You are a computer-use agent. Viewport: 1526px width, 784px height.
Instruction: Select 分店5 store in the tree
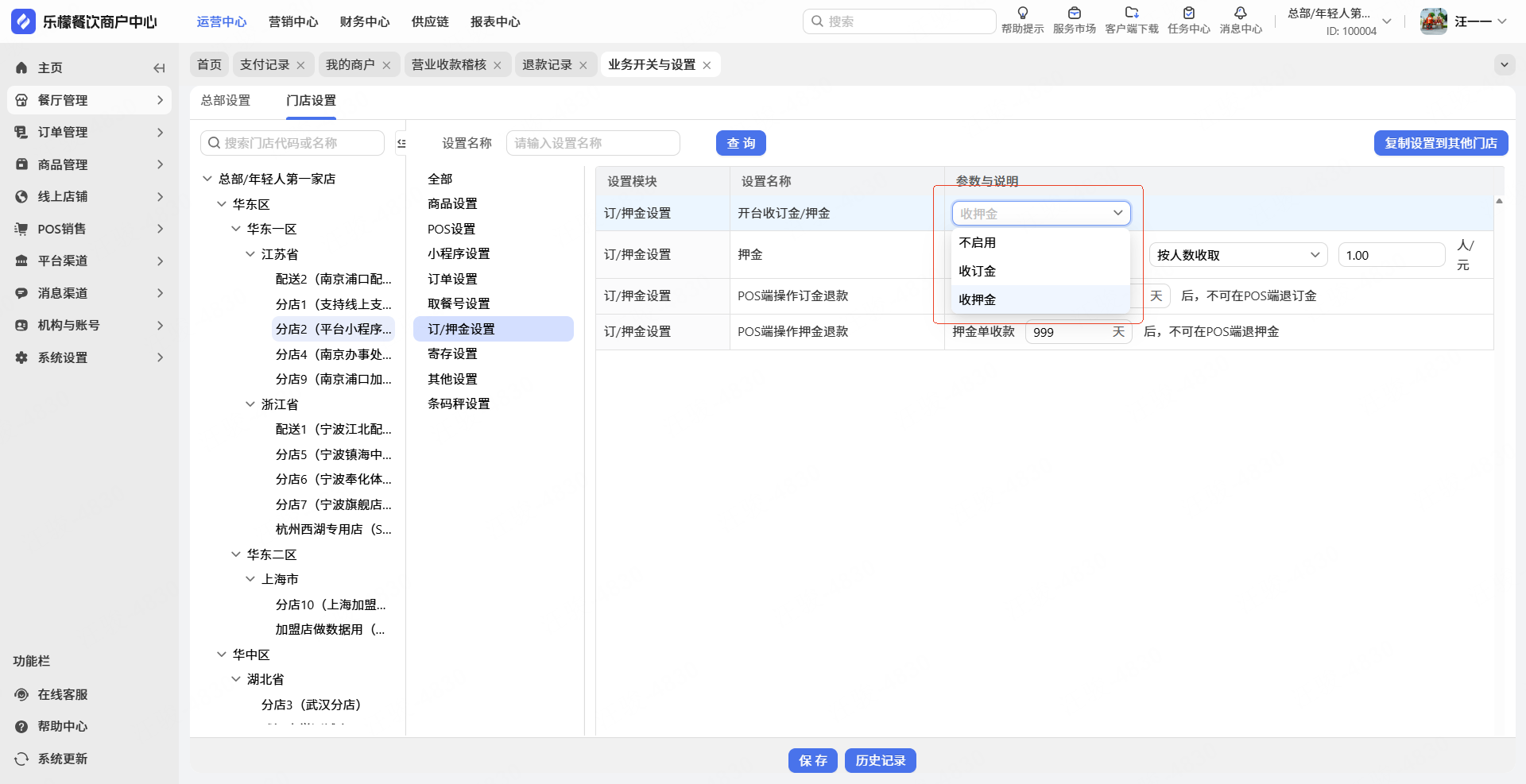pos(333,454)
